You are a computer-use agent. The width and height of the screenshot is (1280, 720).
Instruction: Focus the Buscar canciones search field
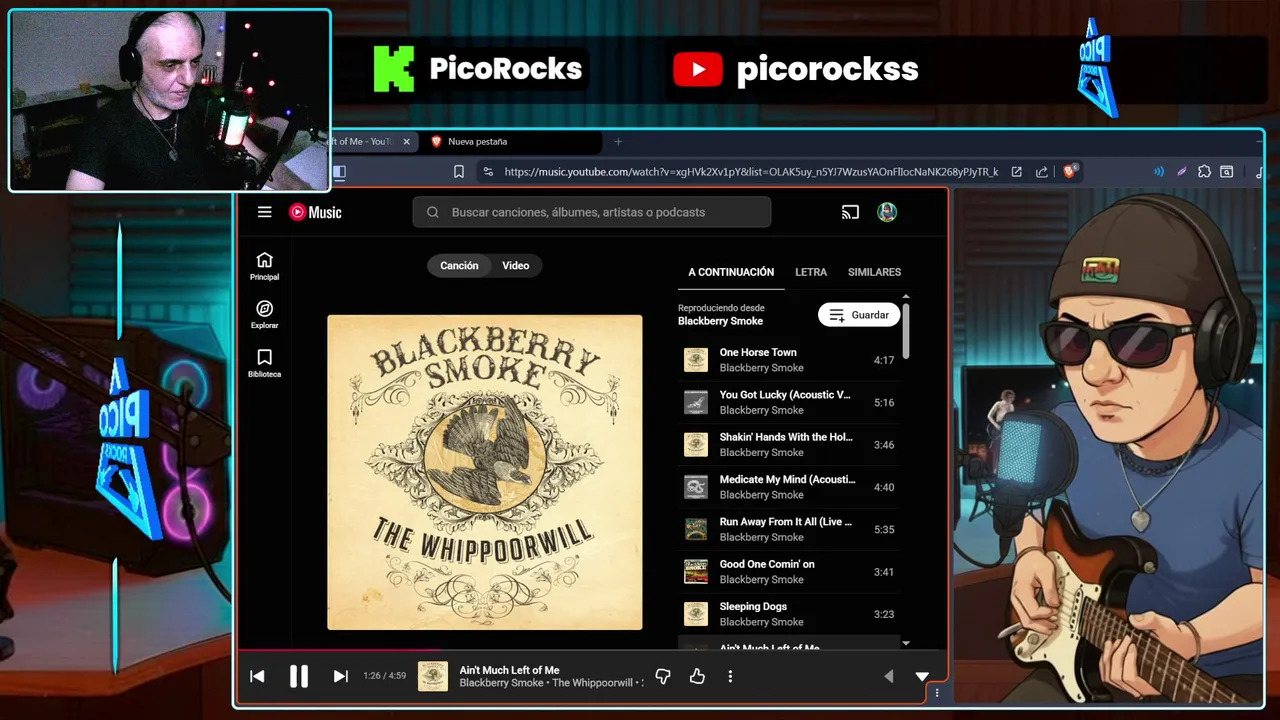pos(592,212)
